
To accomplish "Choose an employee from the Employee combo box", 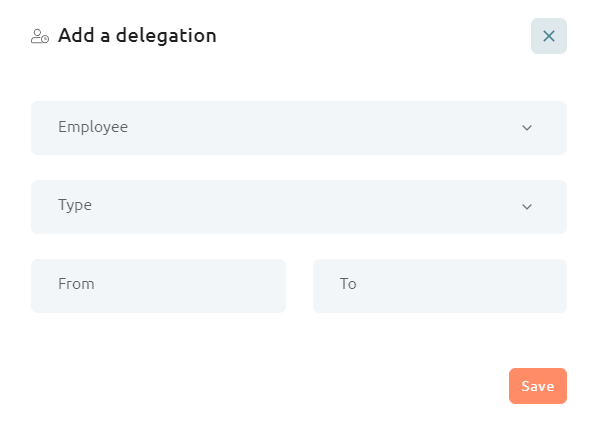I will click(x=299, y=128).
